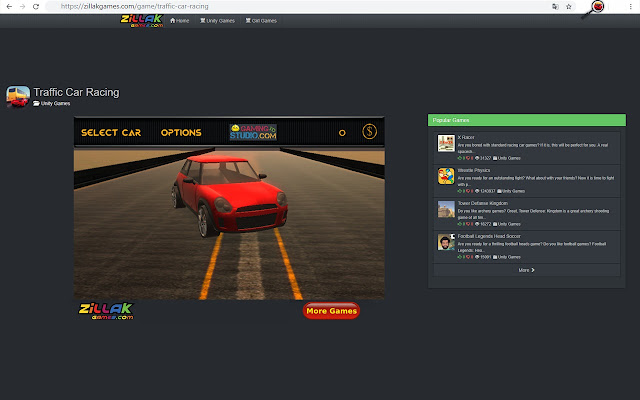Click X Racer description text
The height and width of the screenshot is (400, 640).
click(533, 148)
